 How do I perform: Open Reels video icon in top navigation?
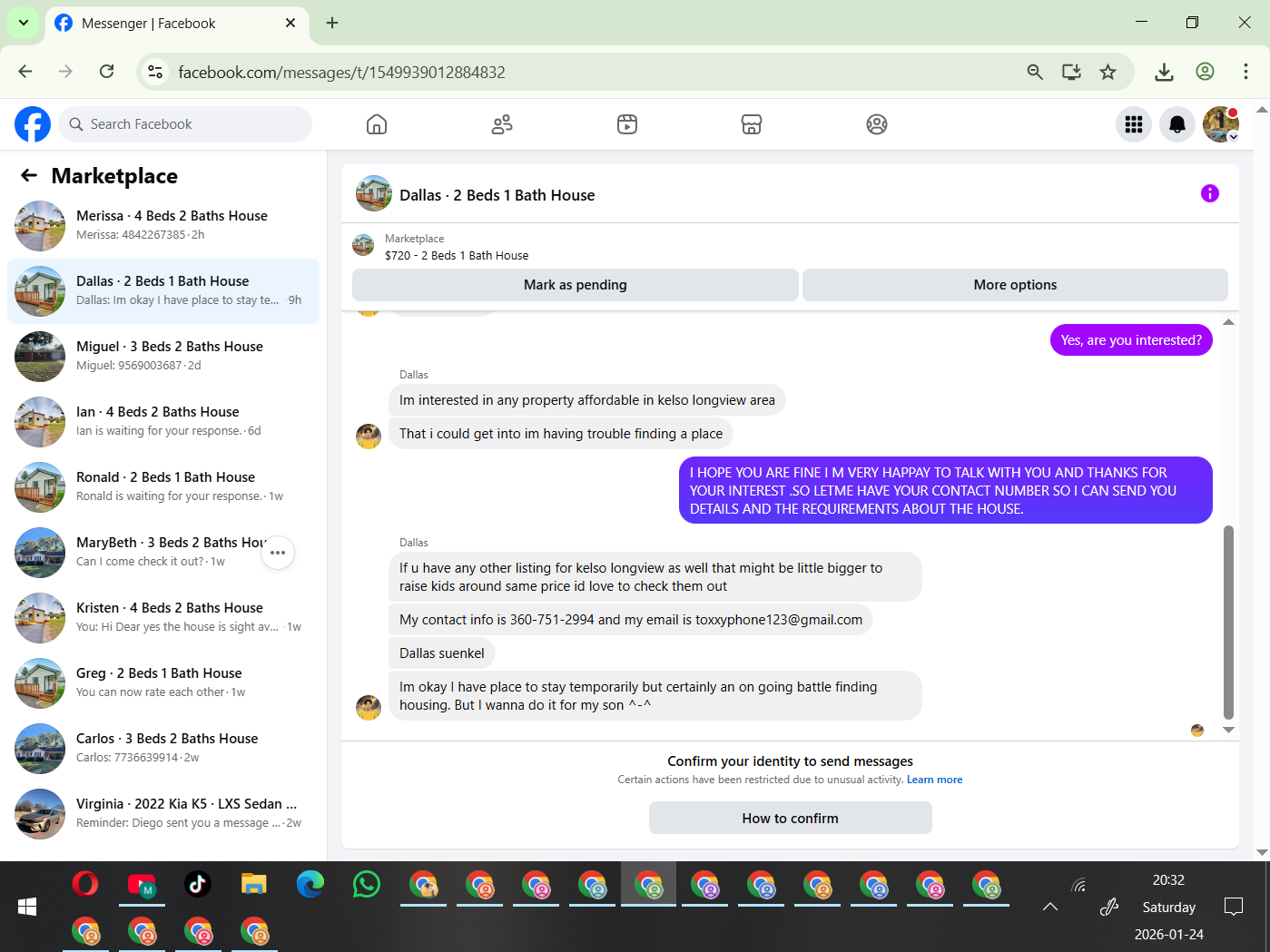(627, 124)
